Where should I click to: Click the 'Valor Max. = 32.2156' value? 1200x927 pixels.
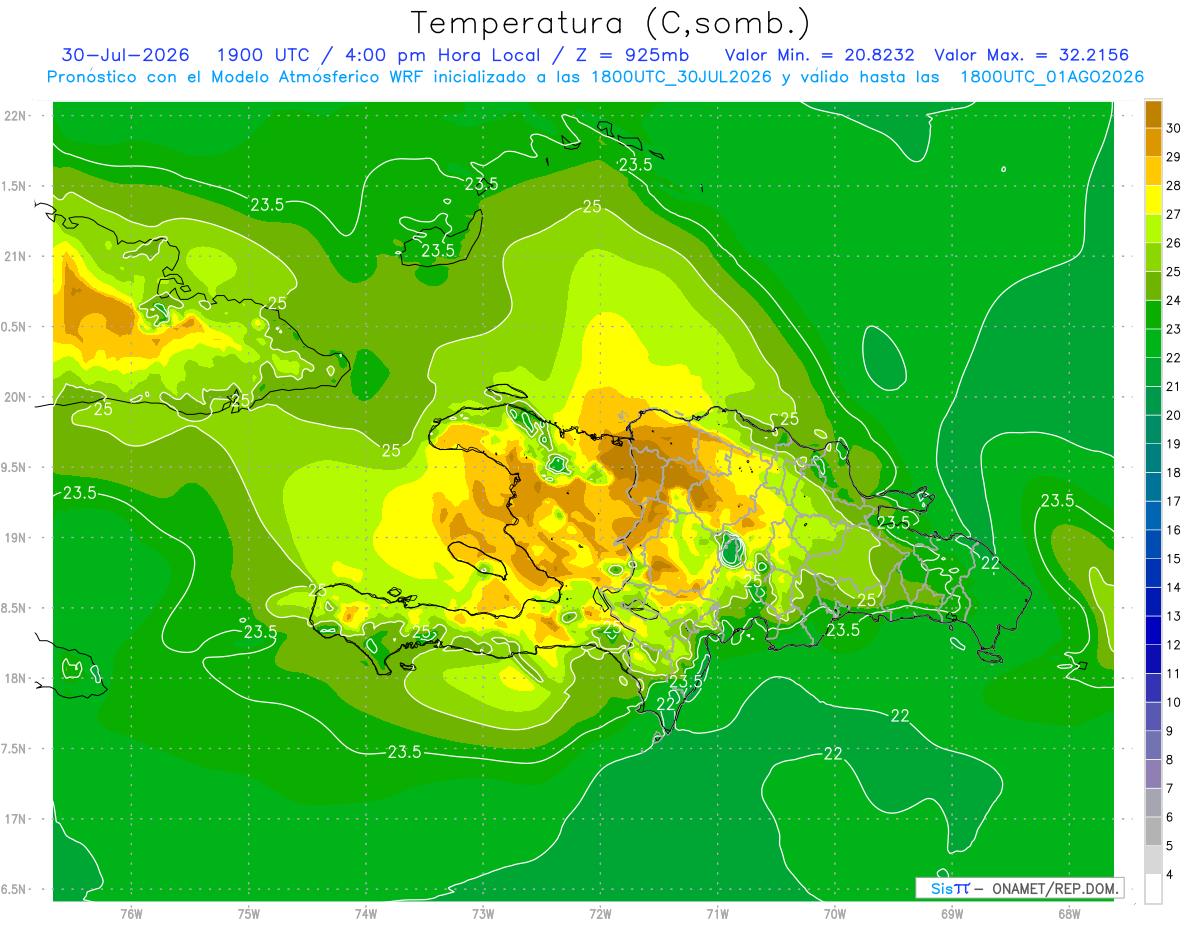coord(1031,55)
